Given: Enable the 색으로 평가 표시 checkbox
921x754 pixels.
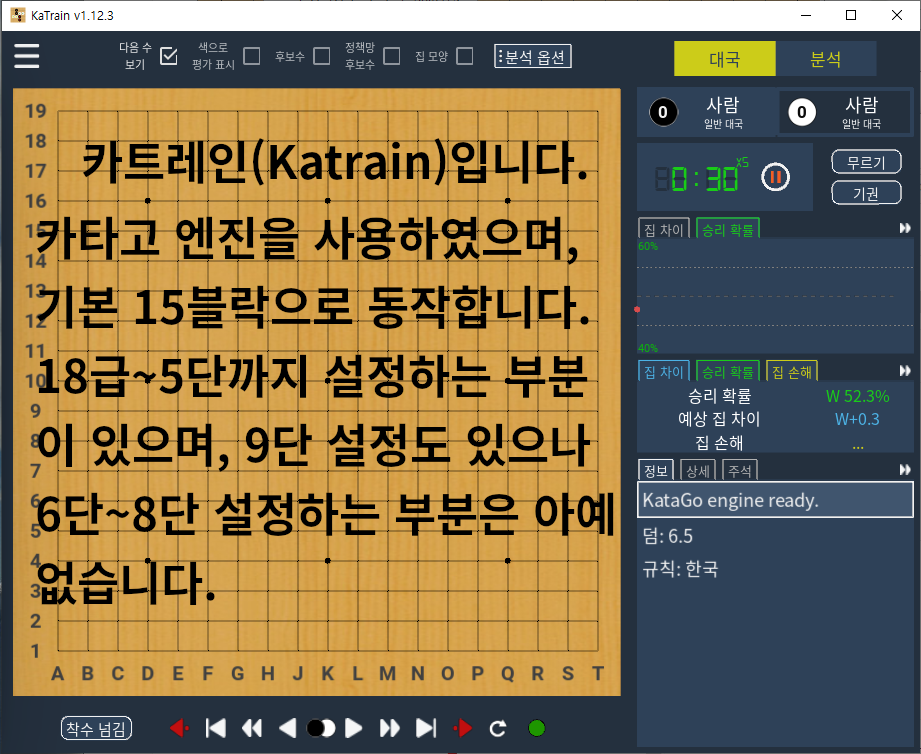Looking at the screenshot, I should (251, 56).
